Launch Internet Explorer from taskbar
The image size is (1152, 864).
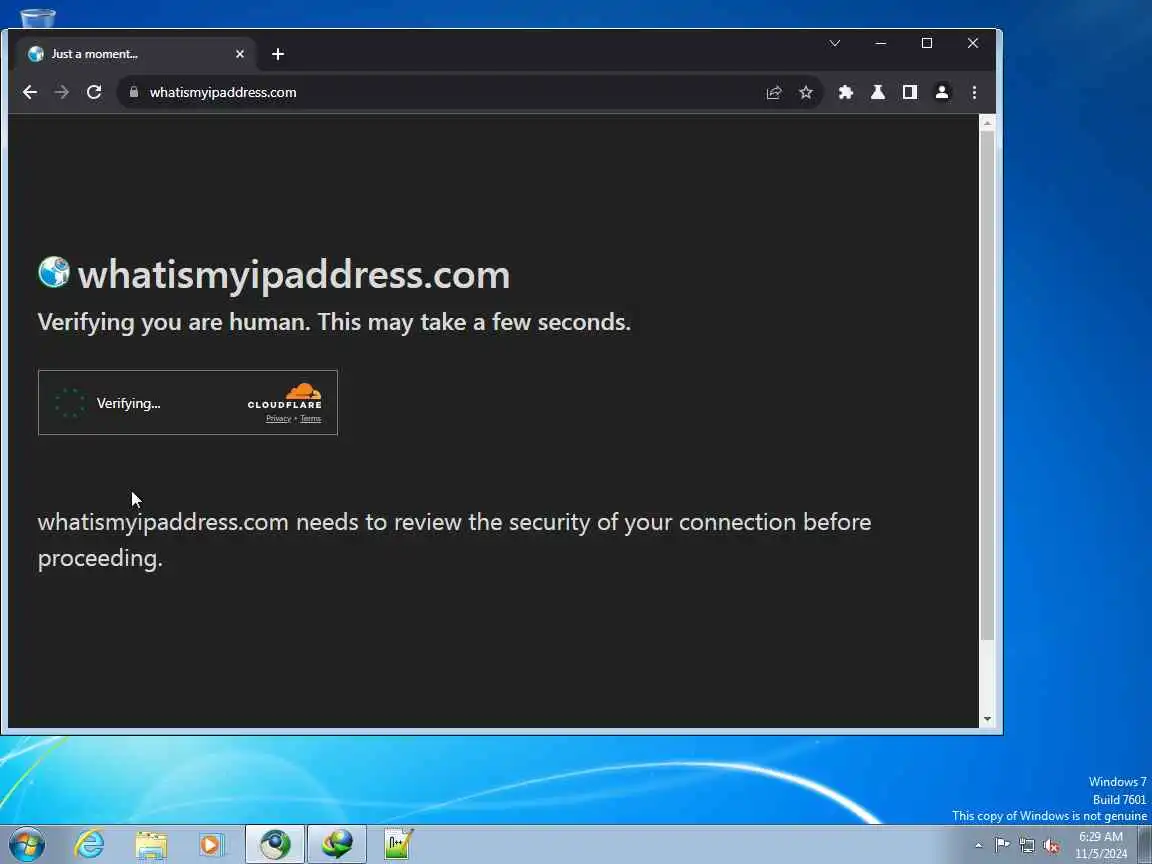tap(90, 844)
